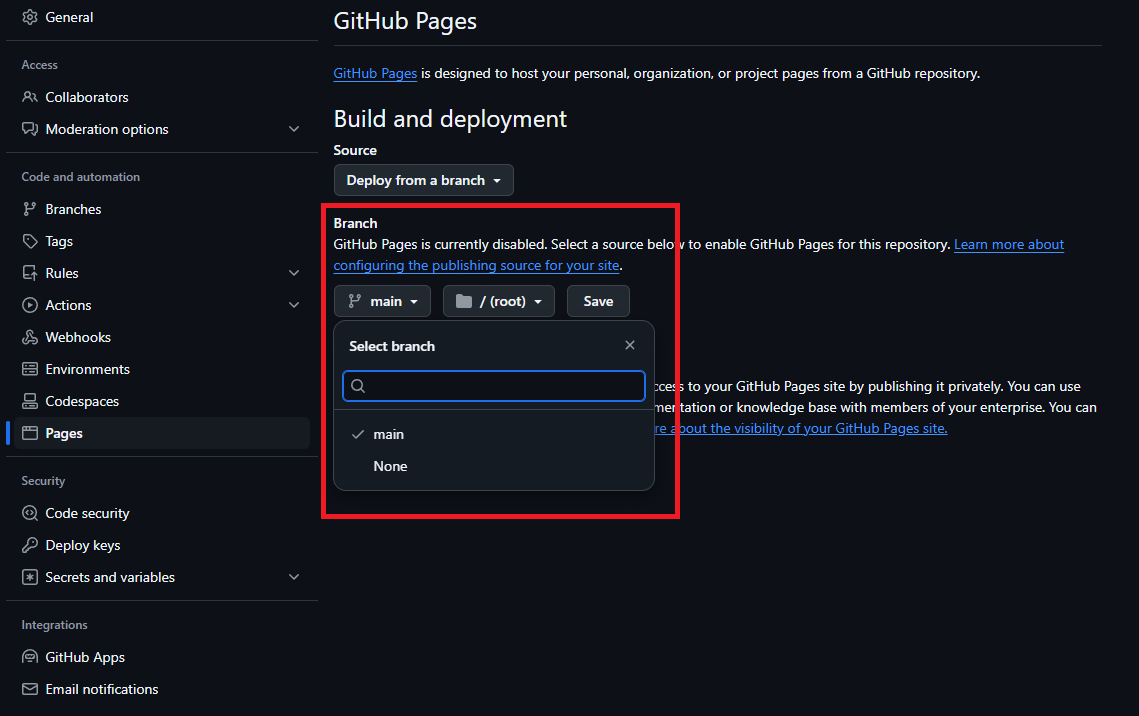
Task: Click the Build and deployment heading
Action: pyautogui.click(x=450, y=119)
